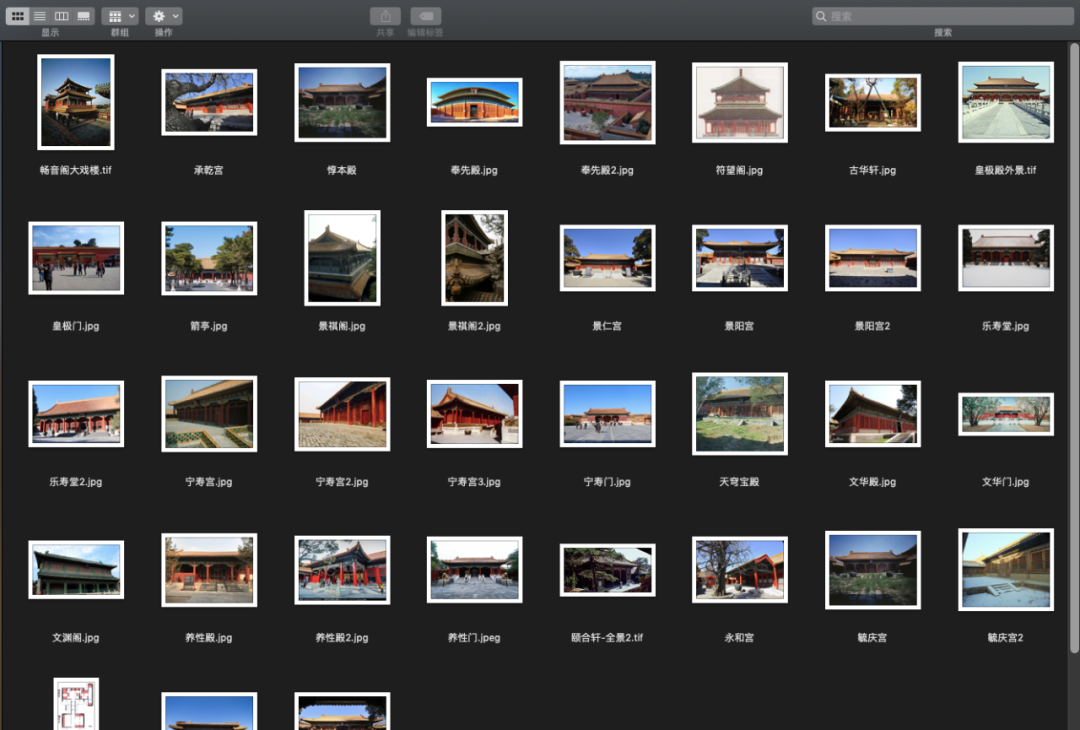
Task: Open the 操作 gear action menu
Action: click(163, 16)
